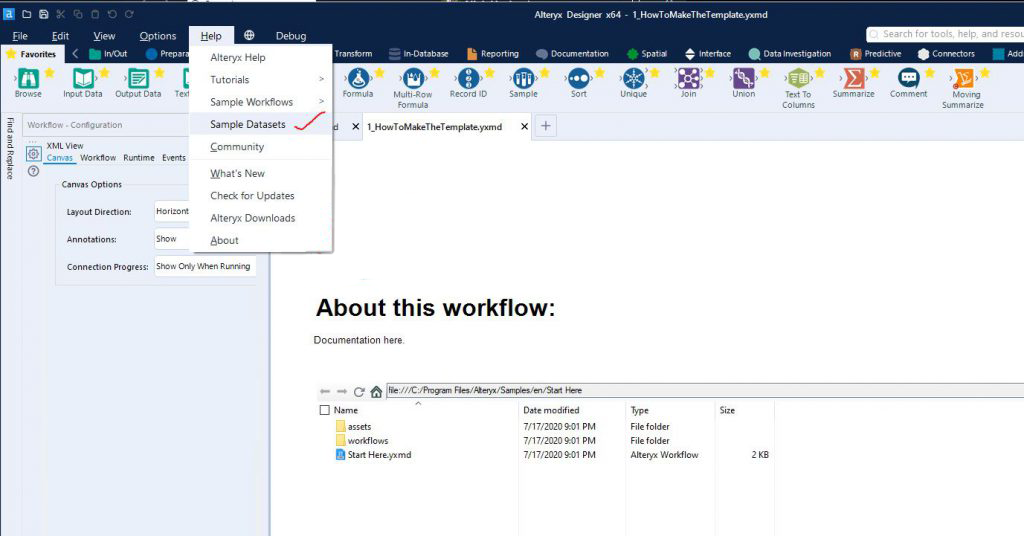Open the Find and Replace side panel
The height and width of the screenshot is (536, 1024).
point(10,148)
